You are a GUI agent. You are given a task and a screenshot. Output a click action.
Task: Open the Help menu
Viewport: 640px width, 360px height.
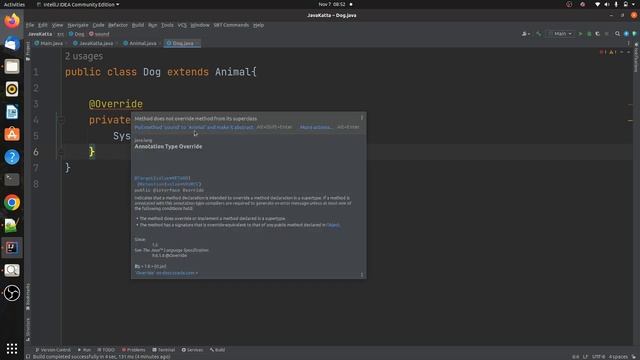pyautogui.click(x=258, y=25)
